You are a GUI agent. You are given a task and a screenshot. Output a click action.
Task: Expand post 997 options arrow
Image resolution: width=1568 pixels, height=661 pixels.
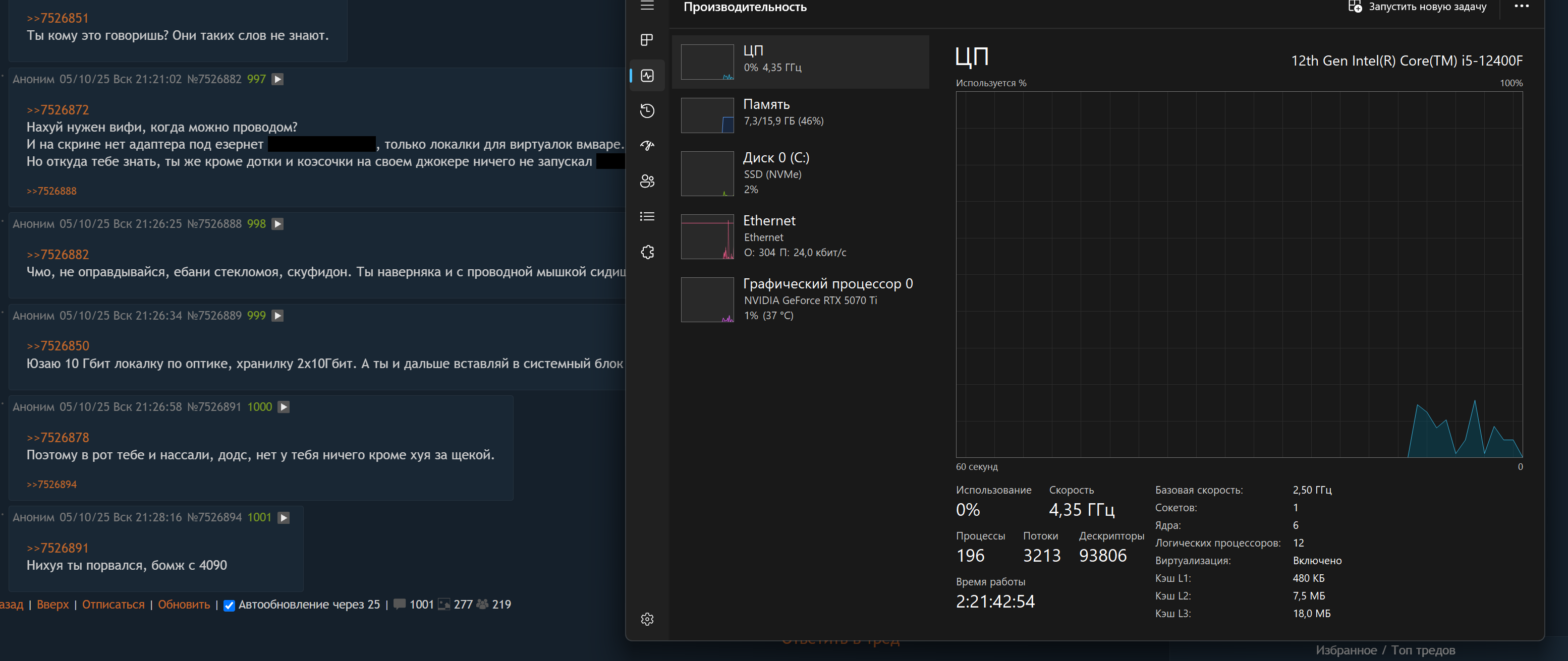(x=277, y=79)
